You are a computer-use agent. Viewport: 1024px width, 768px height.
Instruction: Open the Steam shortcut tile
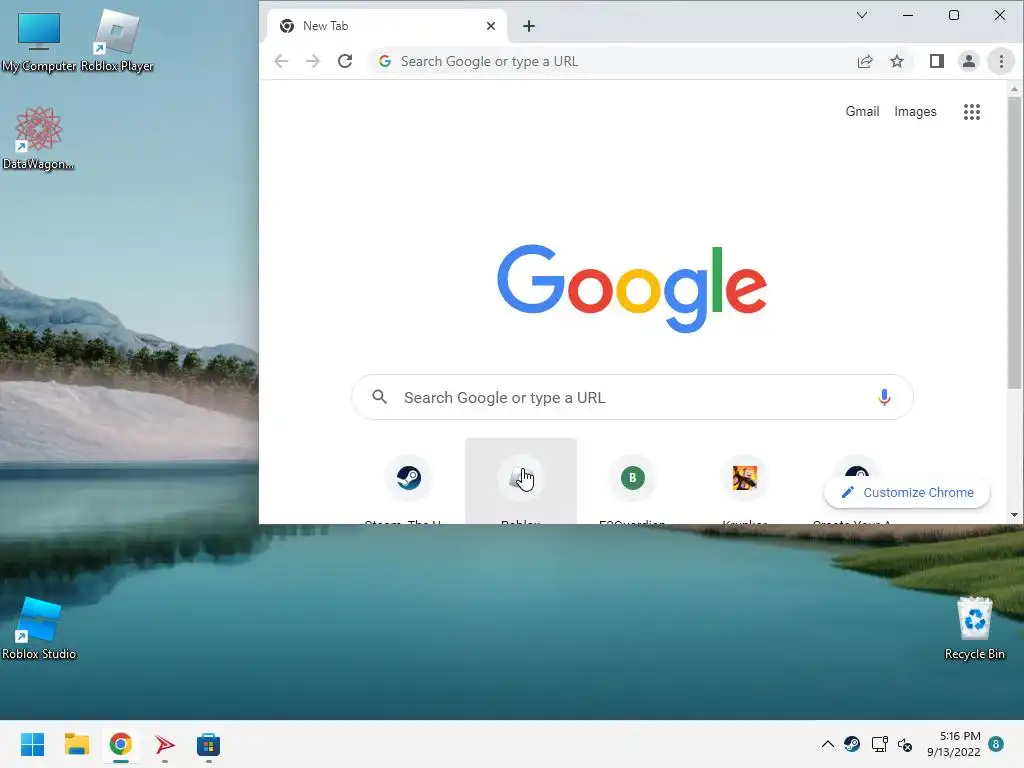pyautogui.click(x=409, y=482)
